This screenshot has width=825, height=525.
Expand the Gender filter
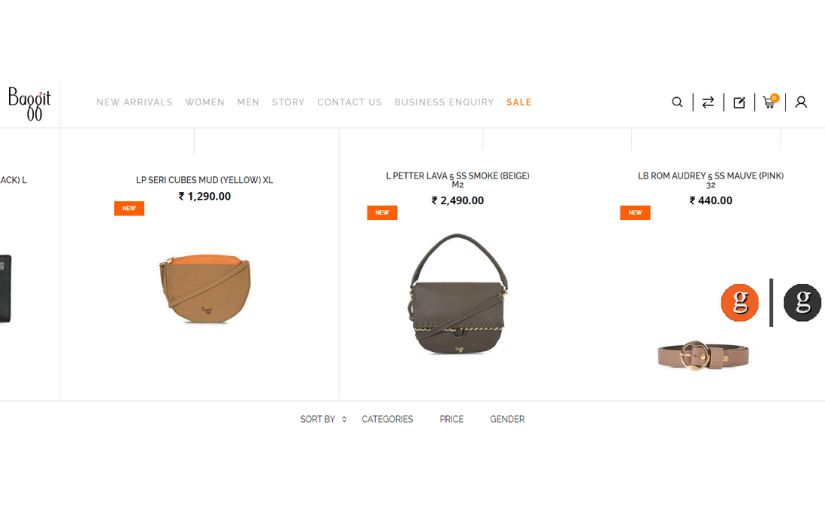click(507, 419)
